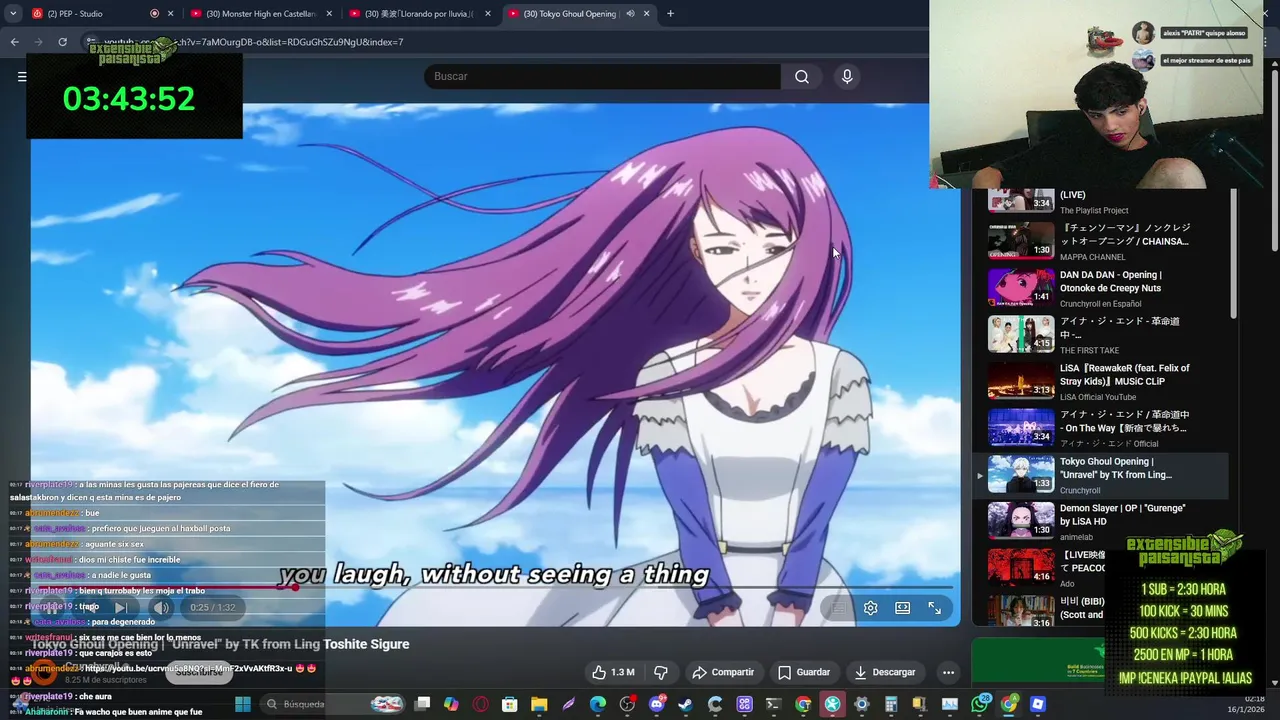Open Calculator from the taskbar
Screen dimensions: 1280x720
click(891, 704)
